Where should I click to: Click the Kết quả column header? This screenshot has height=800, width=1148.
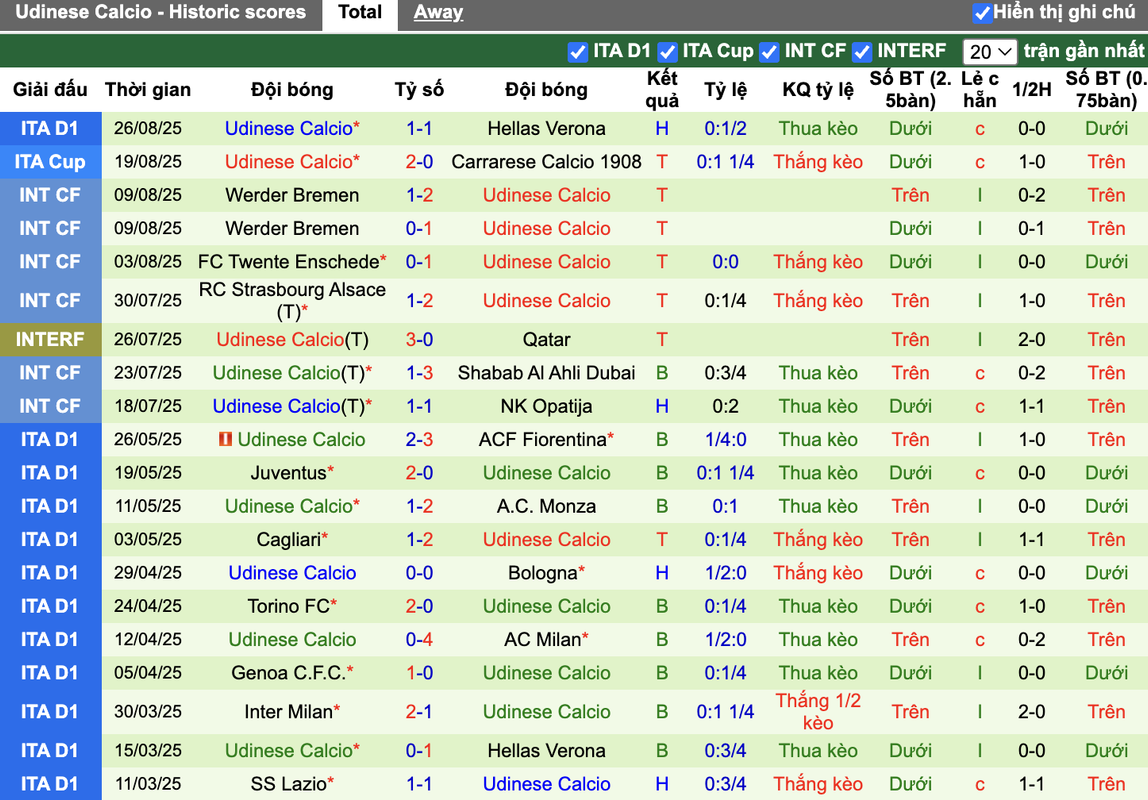tap(662, 89)
